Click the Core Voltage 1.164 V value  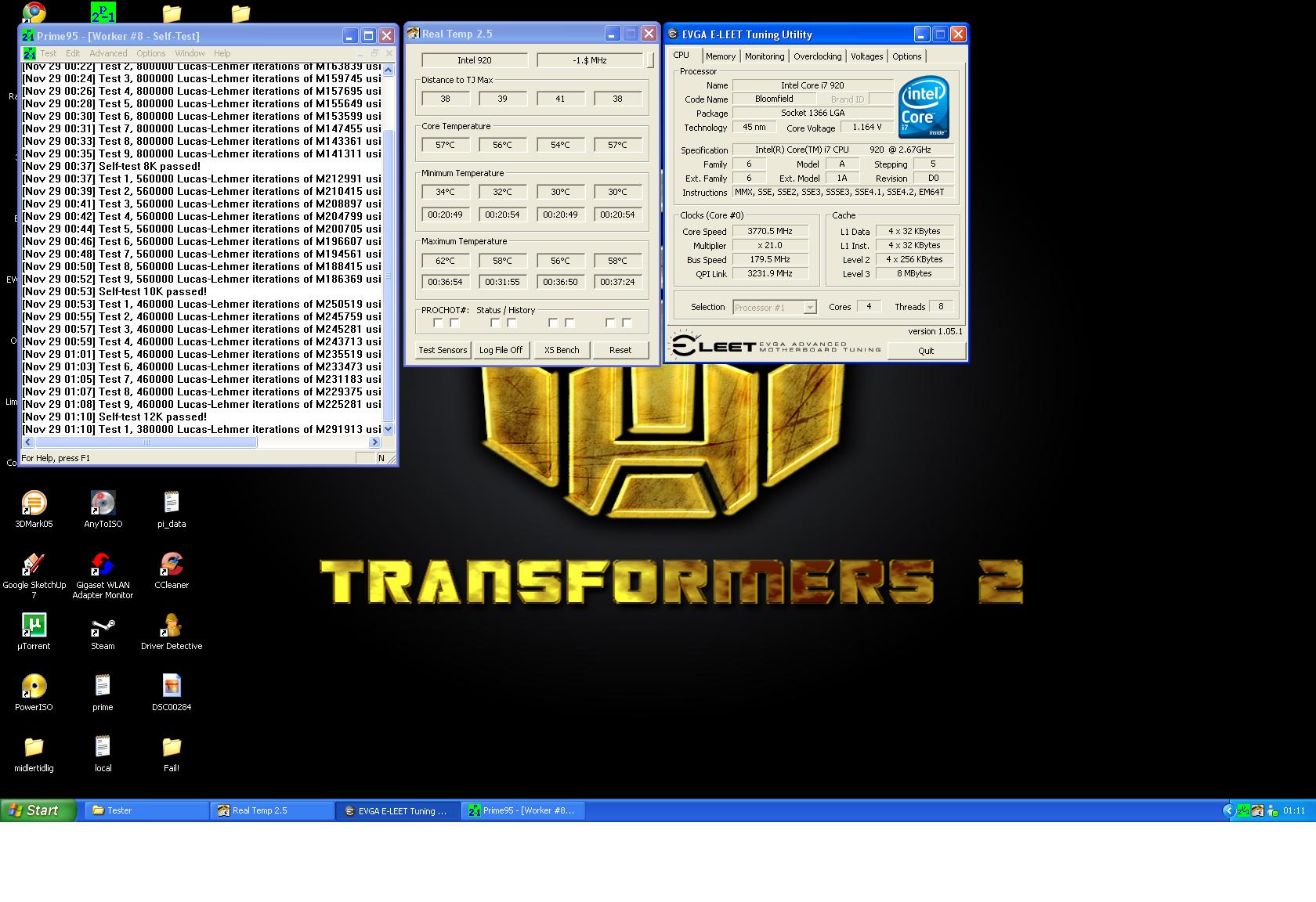tap(867, 127)
